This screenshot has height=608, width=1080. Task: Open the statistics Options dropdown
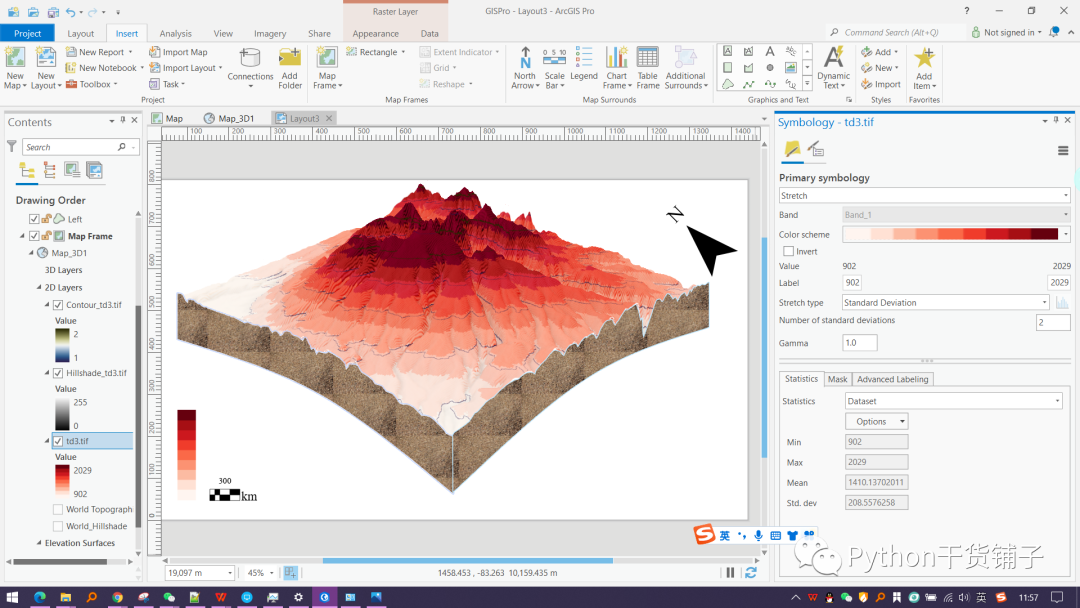[x=876, y=421]
